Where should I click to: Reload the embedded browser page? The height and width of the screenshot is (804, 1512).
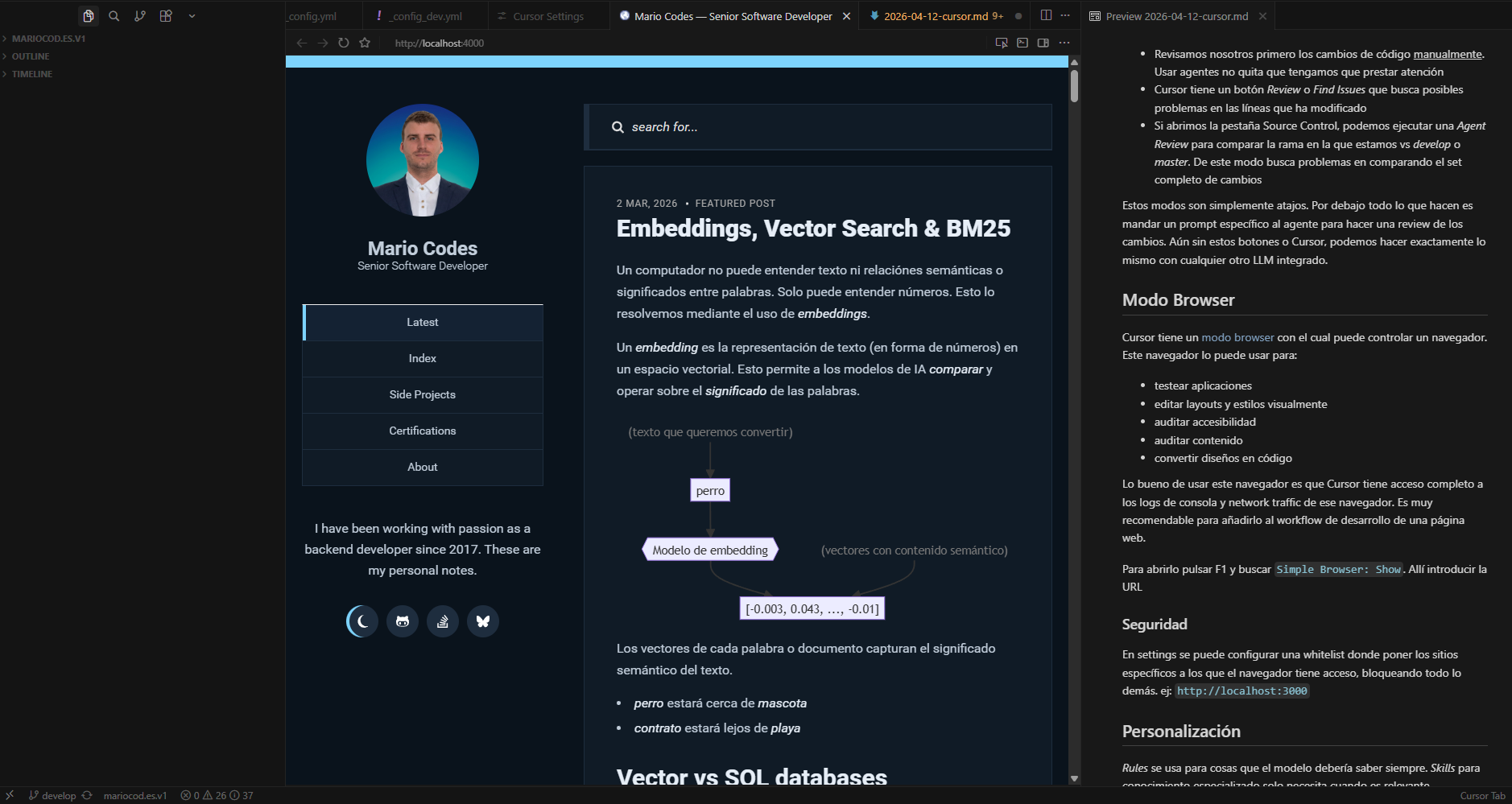tap(344, 43)
